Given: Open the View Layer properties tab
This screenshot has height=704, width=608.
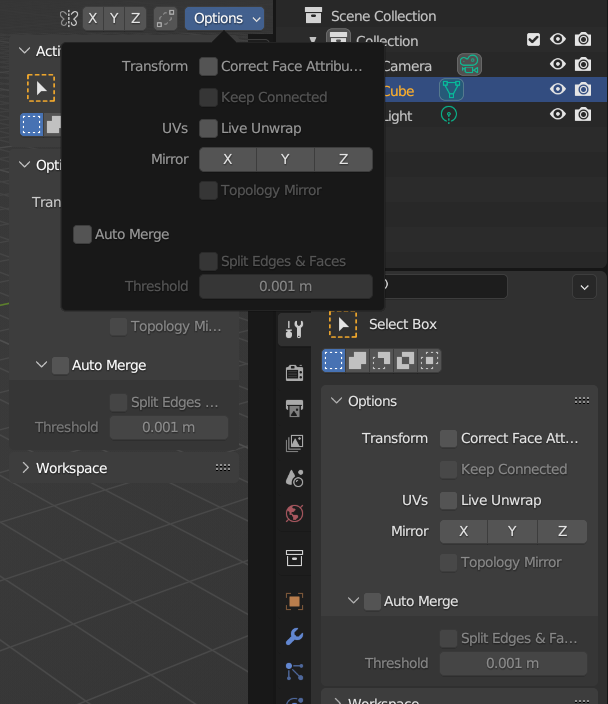Looking at the screenshot, I should tap(294, 443).
